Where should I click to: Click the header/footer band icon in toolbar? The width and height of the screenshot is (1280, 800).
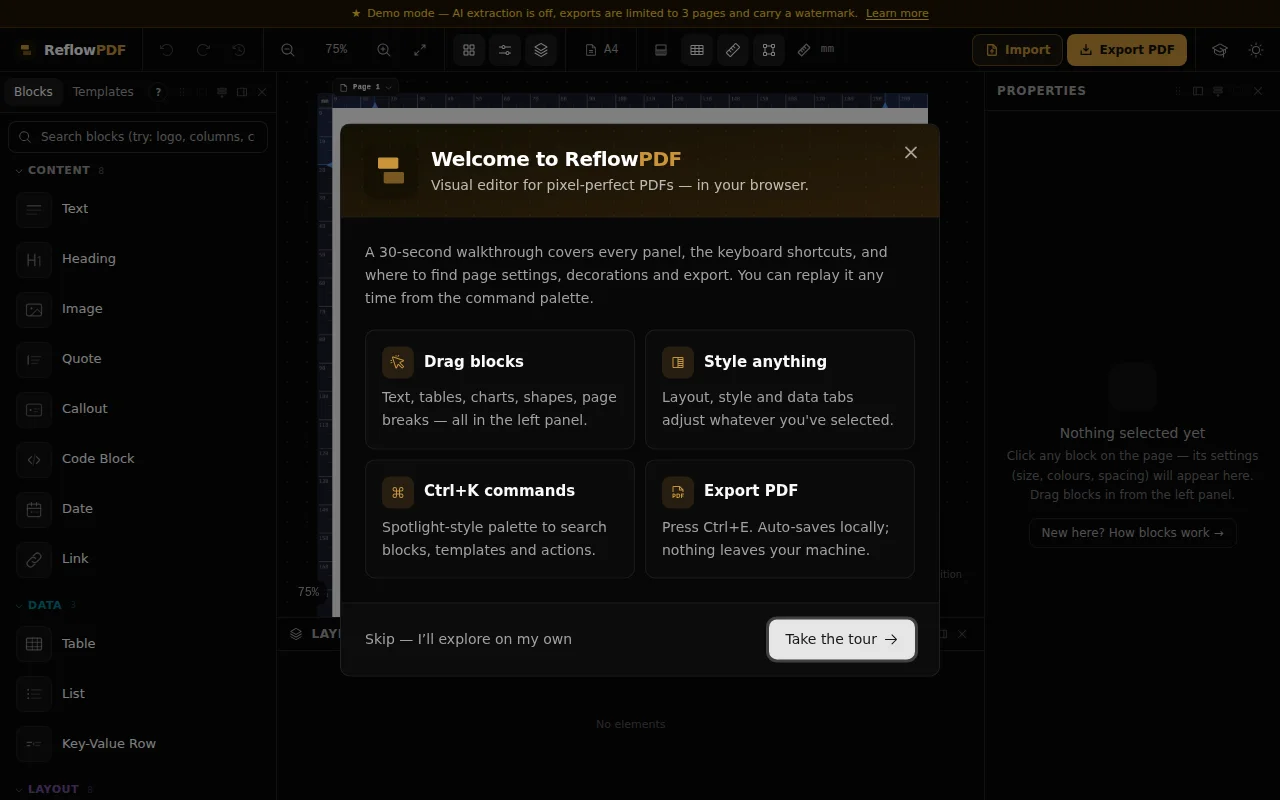coord(661,50)
